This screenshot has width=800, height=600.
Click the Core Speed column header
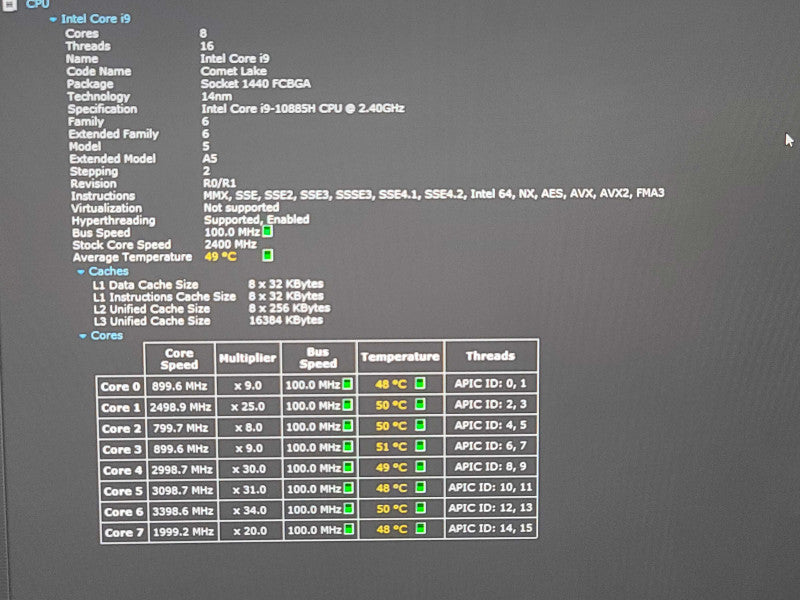(x=179, y=359)
